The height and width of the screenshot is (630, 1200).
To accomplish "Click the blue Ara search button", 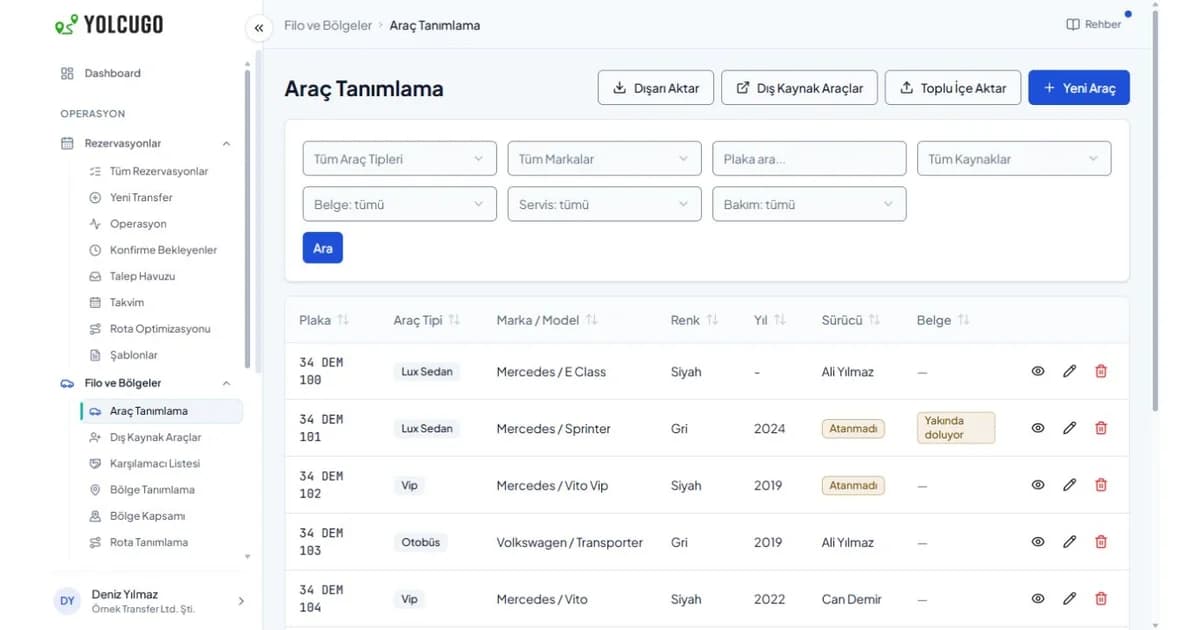I will (x=323, y=248).
